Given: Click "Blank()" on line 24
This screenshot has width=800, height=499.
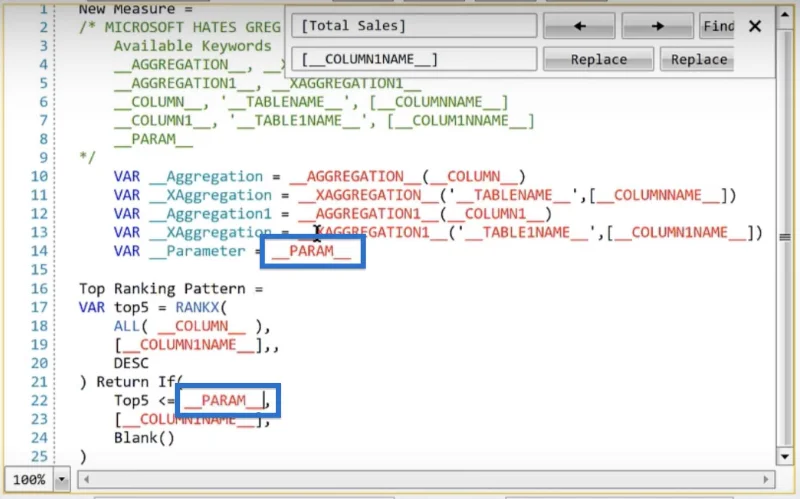Looking at the screenshot, I should pyautogui.click(x=144, y=437).
